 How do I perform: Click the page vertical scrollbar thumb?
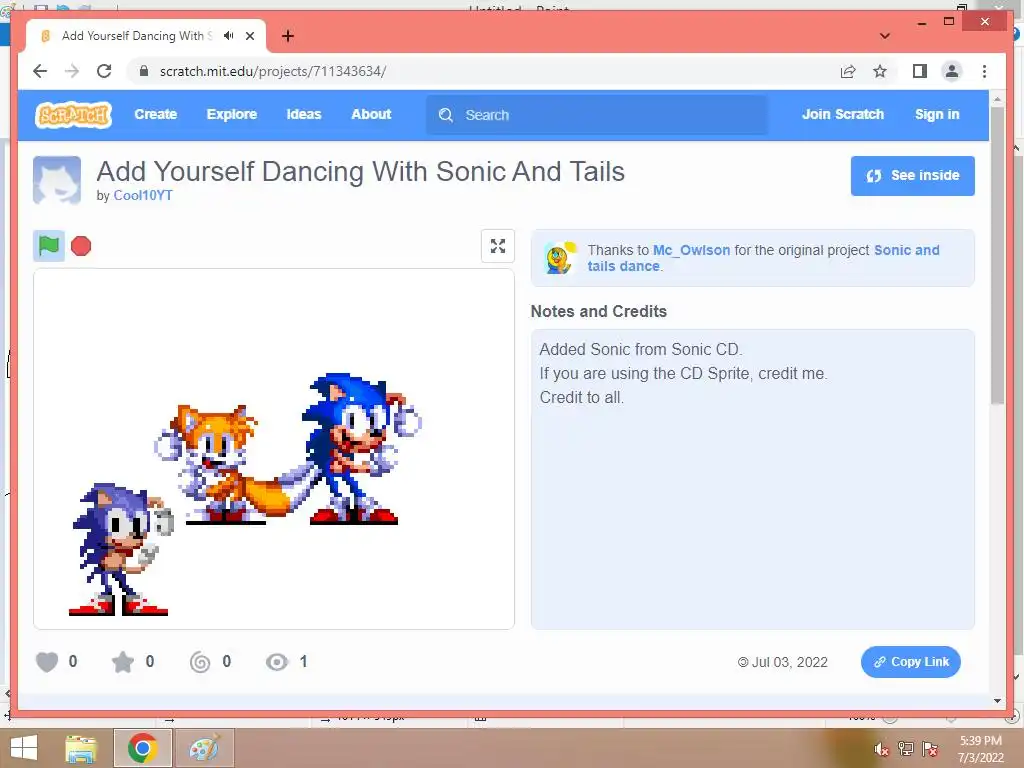[x=997, y=255]
